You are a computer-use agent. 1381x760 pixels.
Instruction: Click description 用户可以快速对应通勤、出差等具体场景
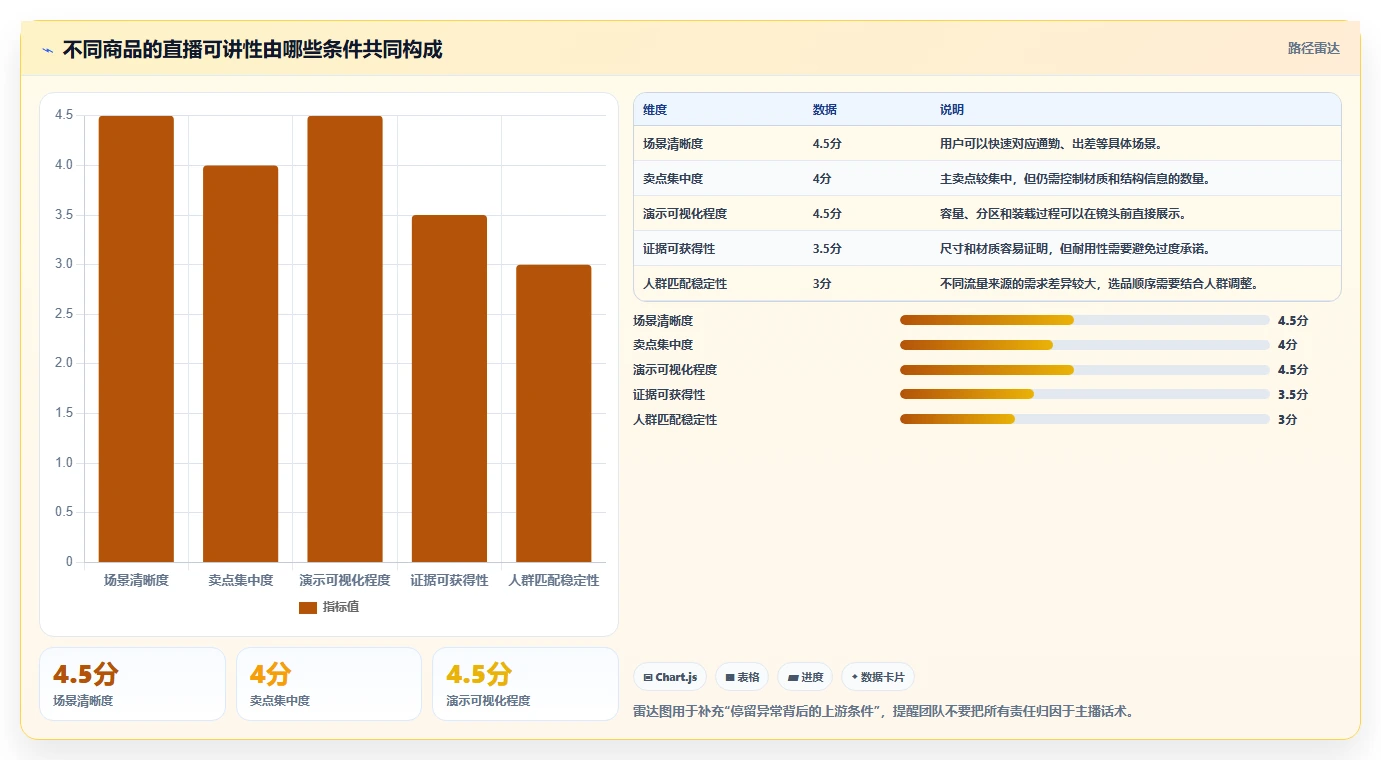(x=1051, y=144)
